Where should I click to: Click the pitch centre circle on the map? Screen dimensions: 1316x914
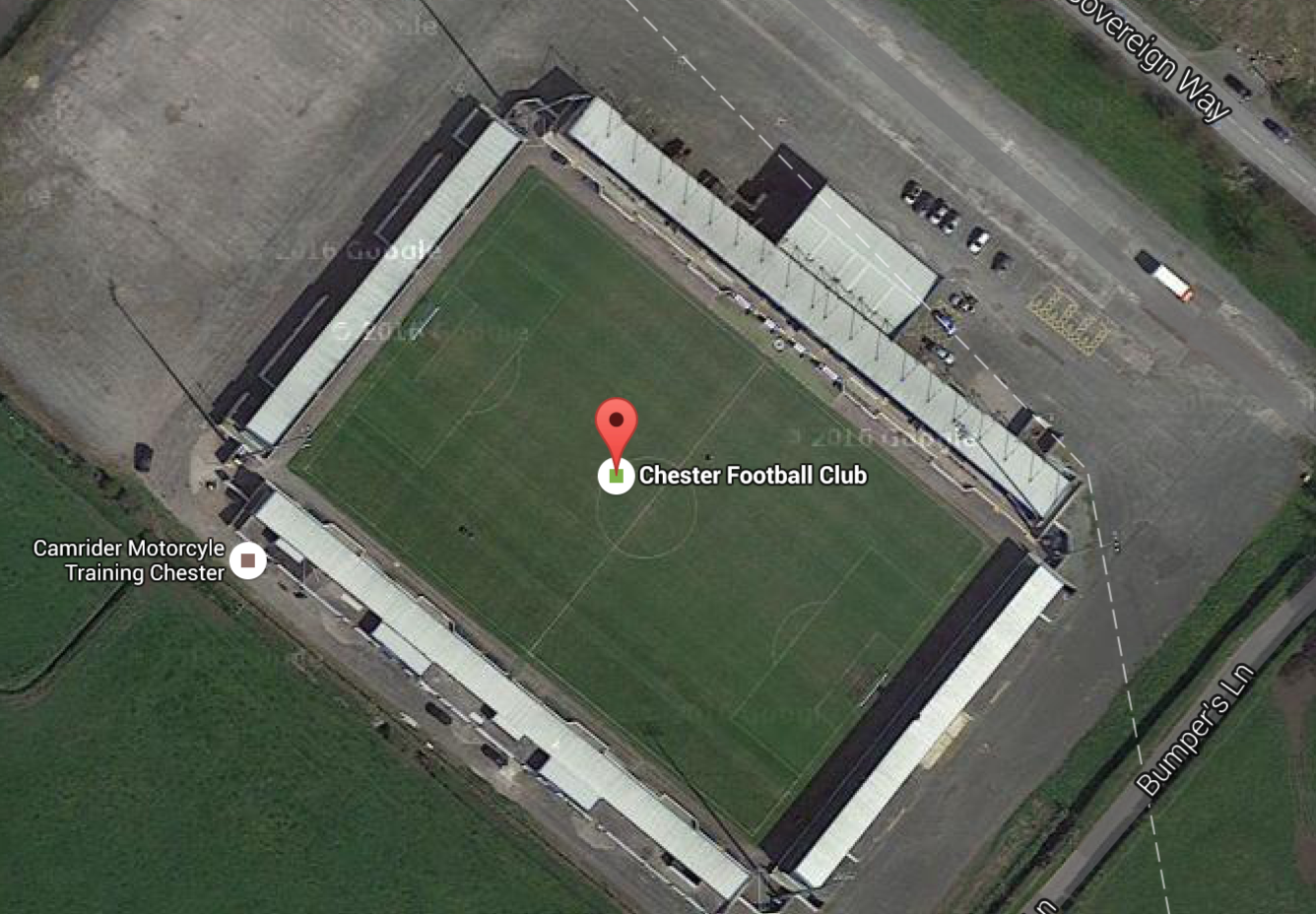pyautogui.click(x=646, y=508)
